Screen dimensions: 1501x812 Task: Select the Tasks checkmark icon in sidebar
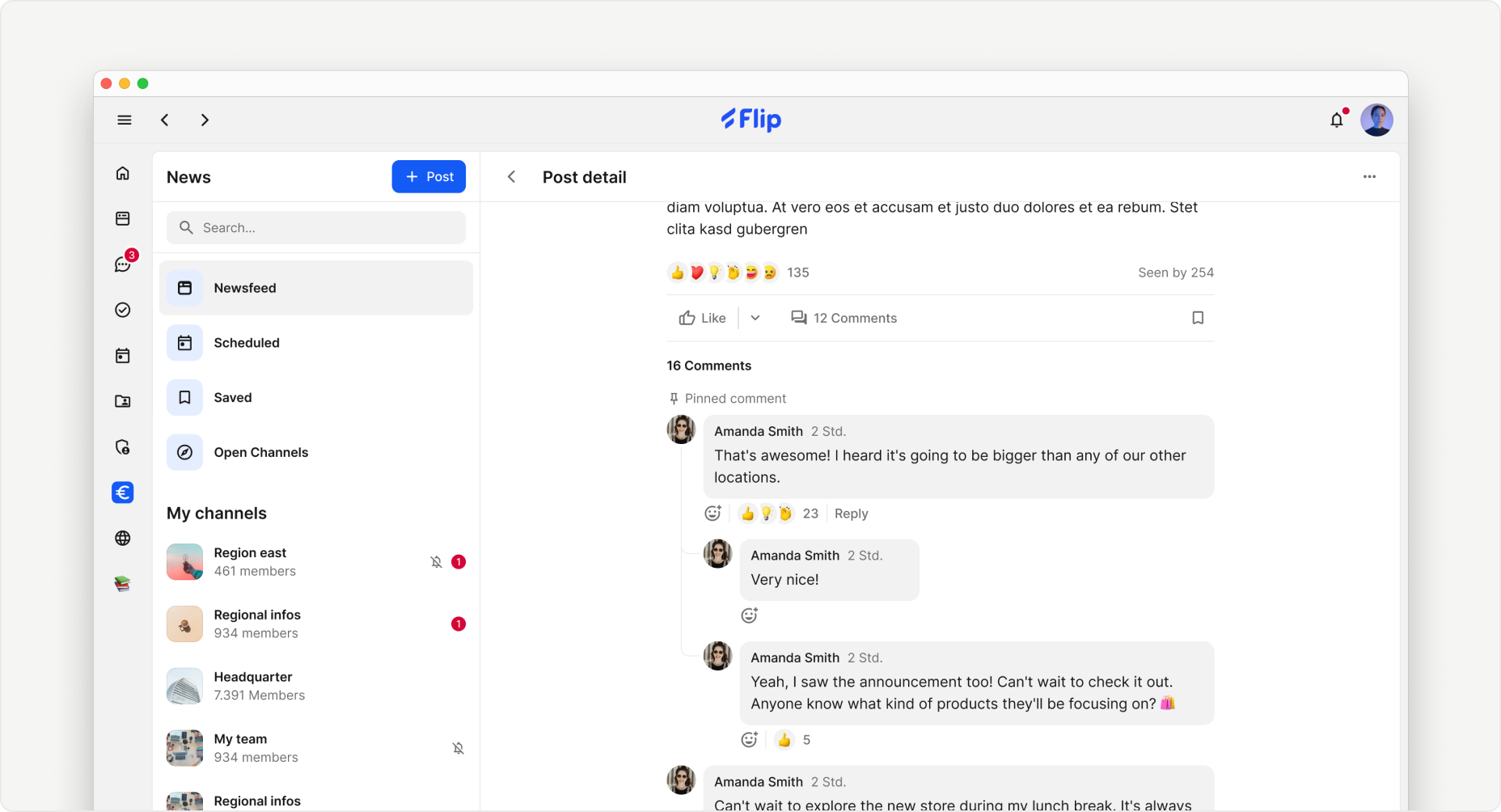coord(122,310)
